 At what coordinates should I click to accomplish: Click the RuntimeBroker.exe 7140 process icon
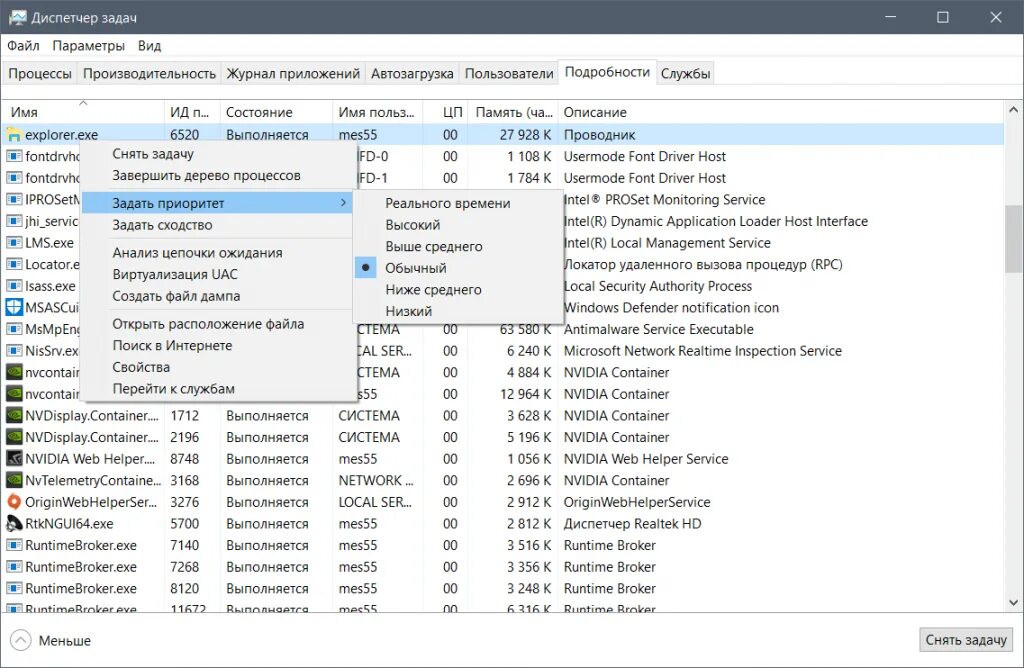[x=14, y=546]
